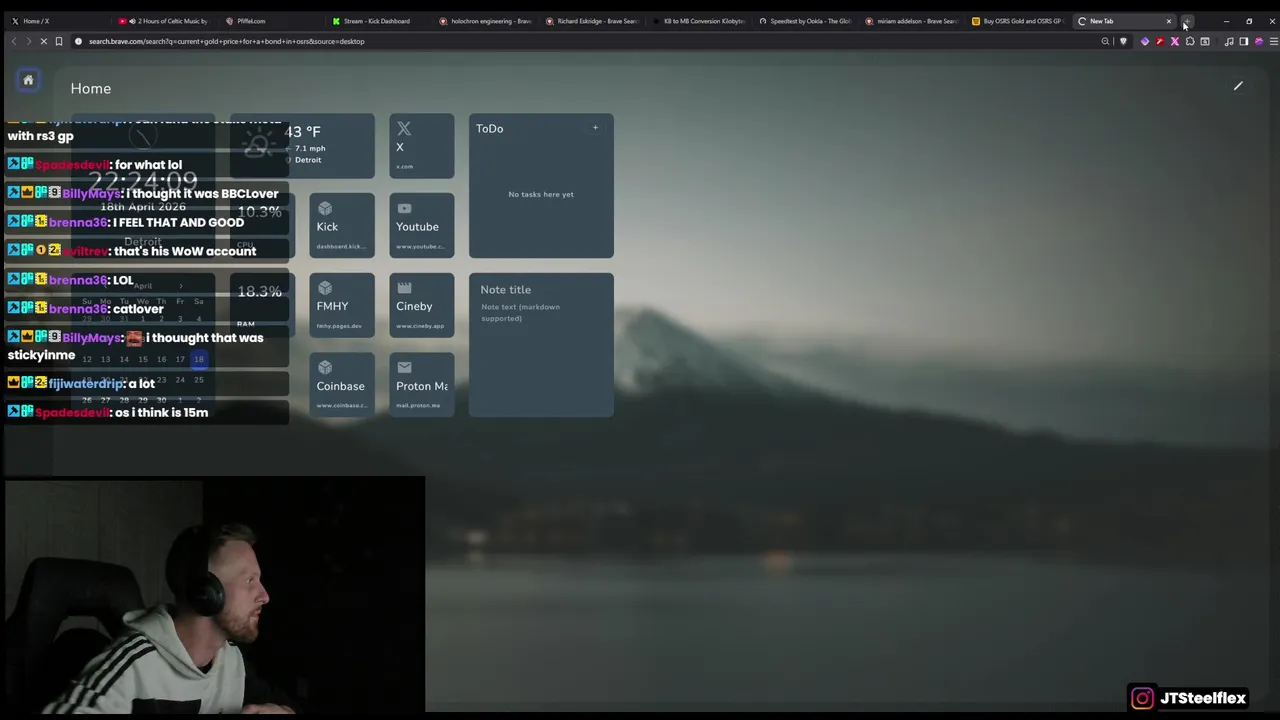Close the New Tab tab
Screen dimensions: 1280x720
1168,21
